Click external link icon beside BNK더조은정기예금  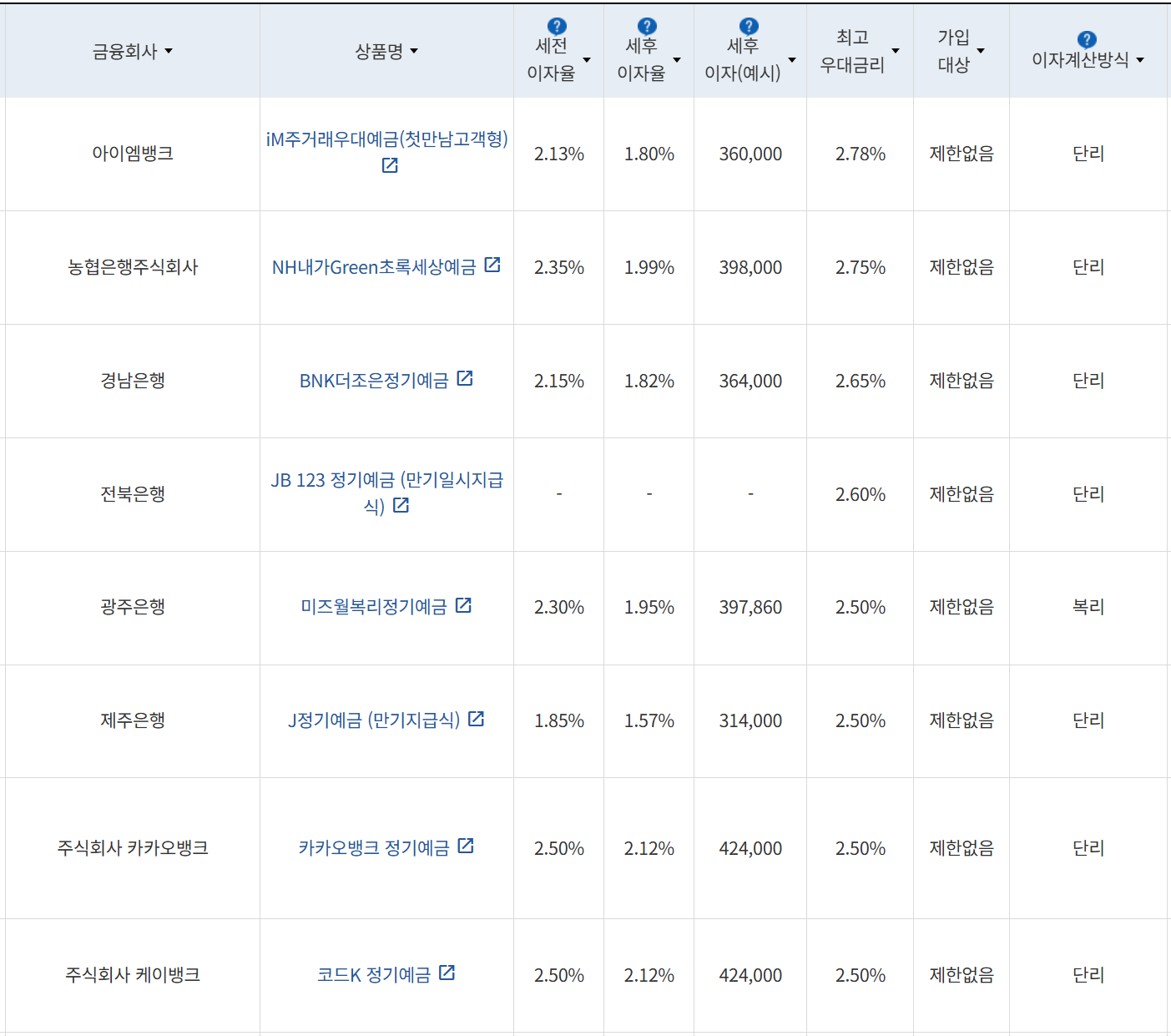pos(467,378)
